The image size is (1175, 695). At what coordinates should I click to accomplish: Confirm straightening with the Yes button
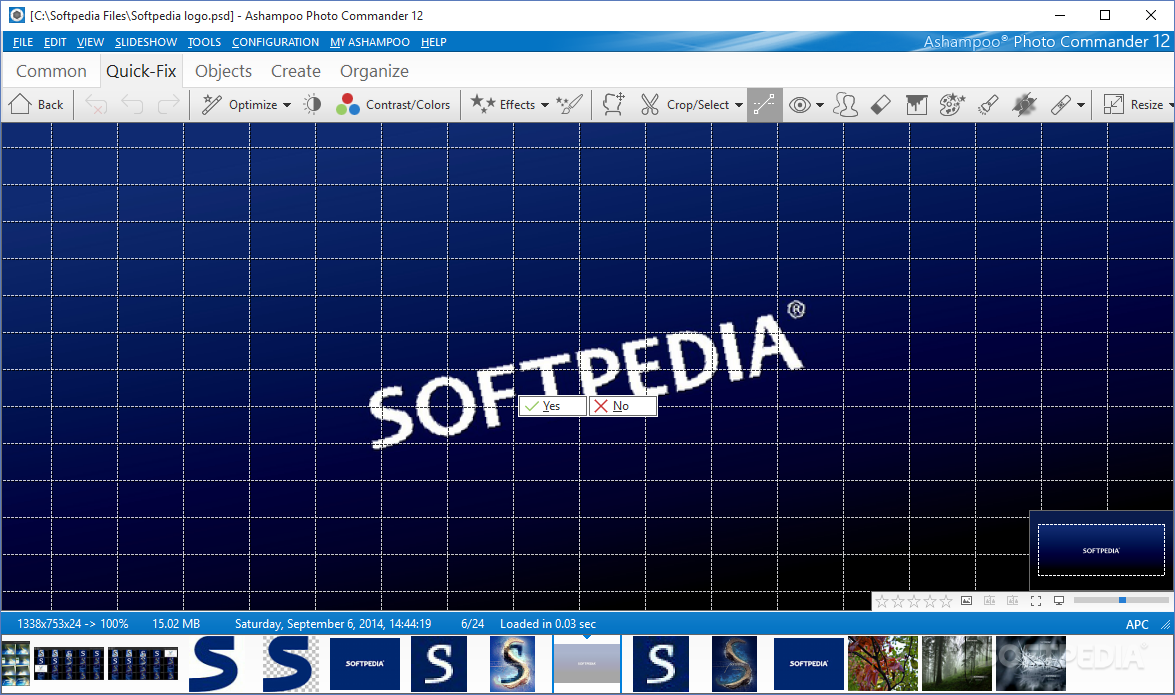coord(552,406)
